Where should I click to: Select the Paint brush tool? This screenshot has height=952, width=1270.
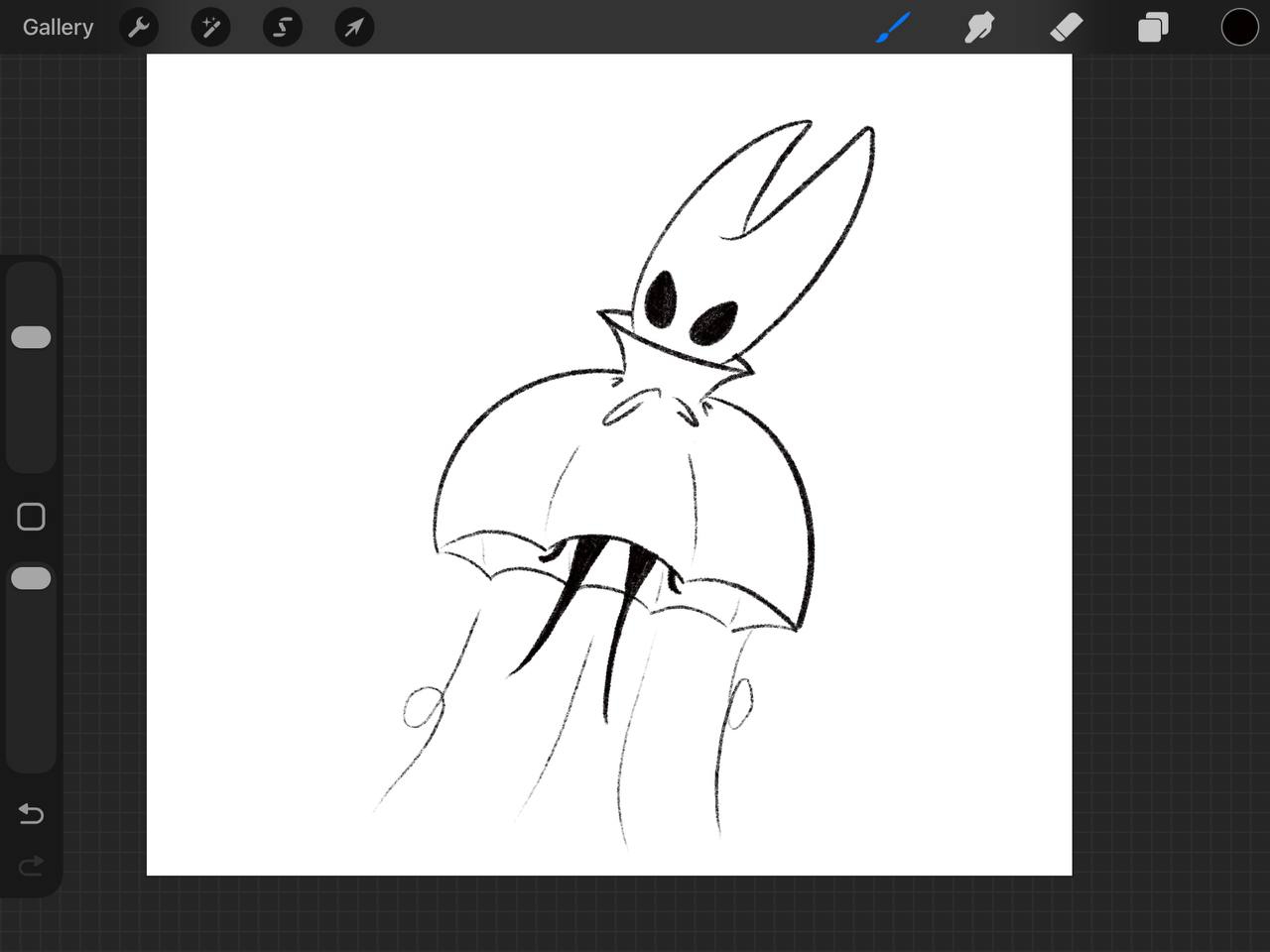pyautogui.click(x=893, y=27)
